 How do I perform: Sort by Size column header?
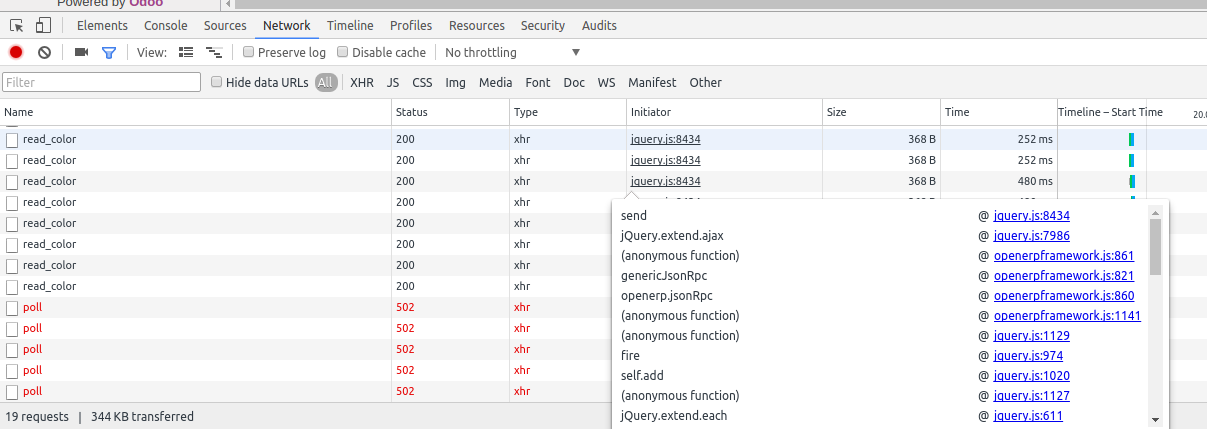pos(881,112)
